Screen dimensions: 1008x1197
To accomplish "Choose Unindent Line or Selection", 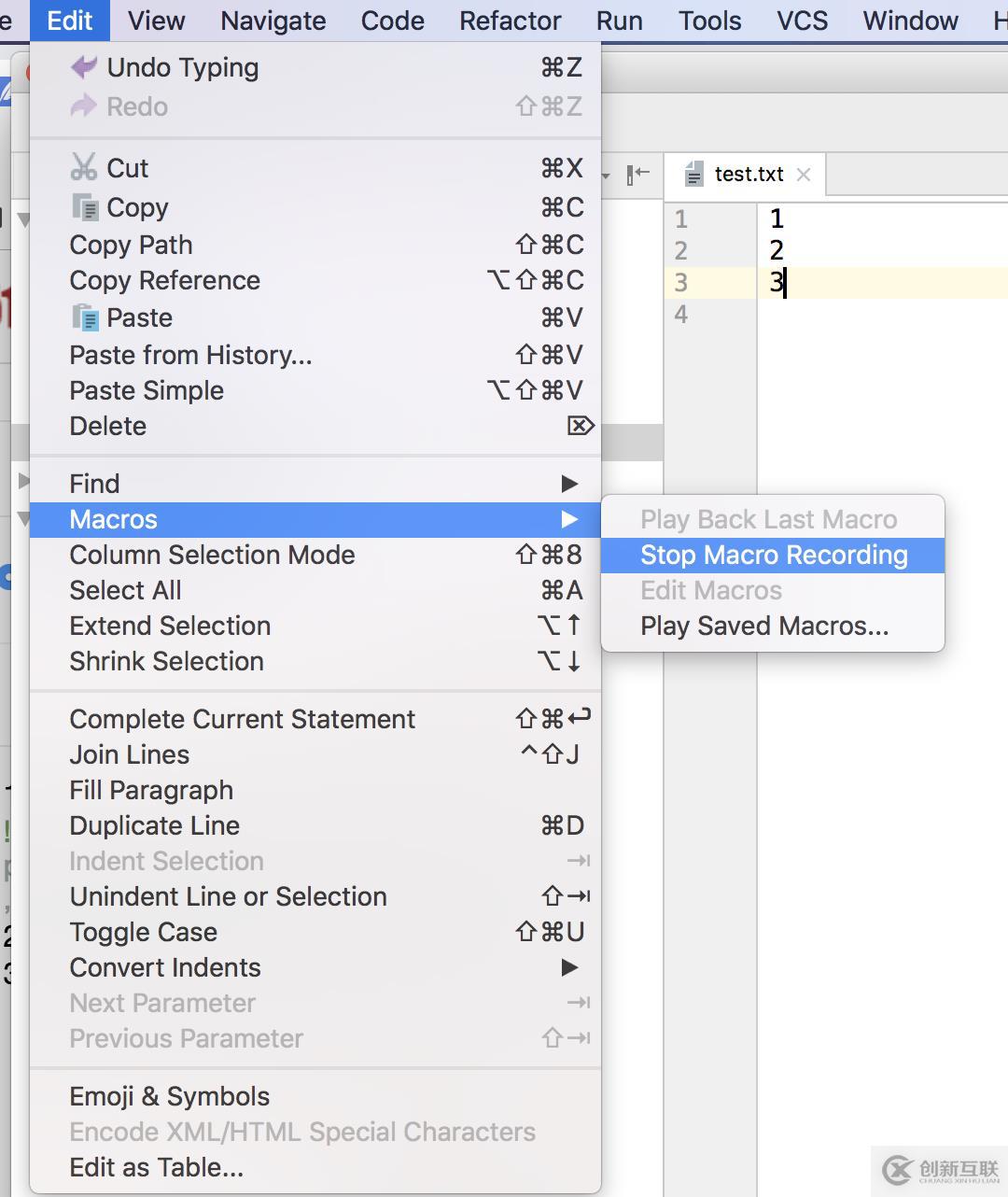I will (x=315, y=896).
